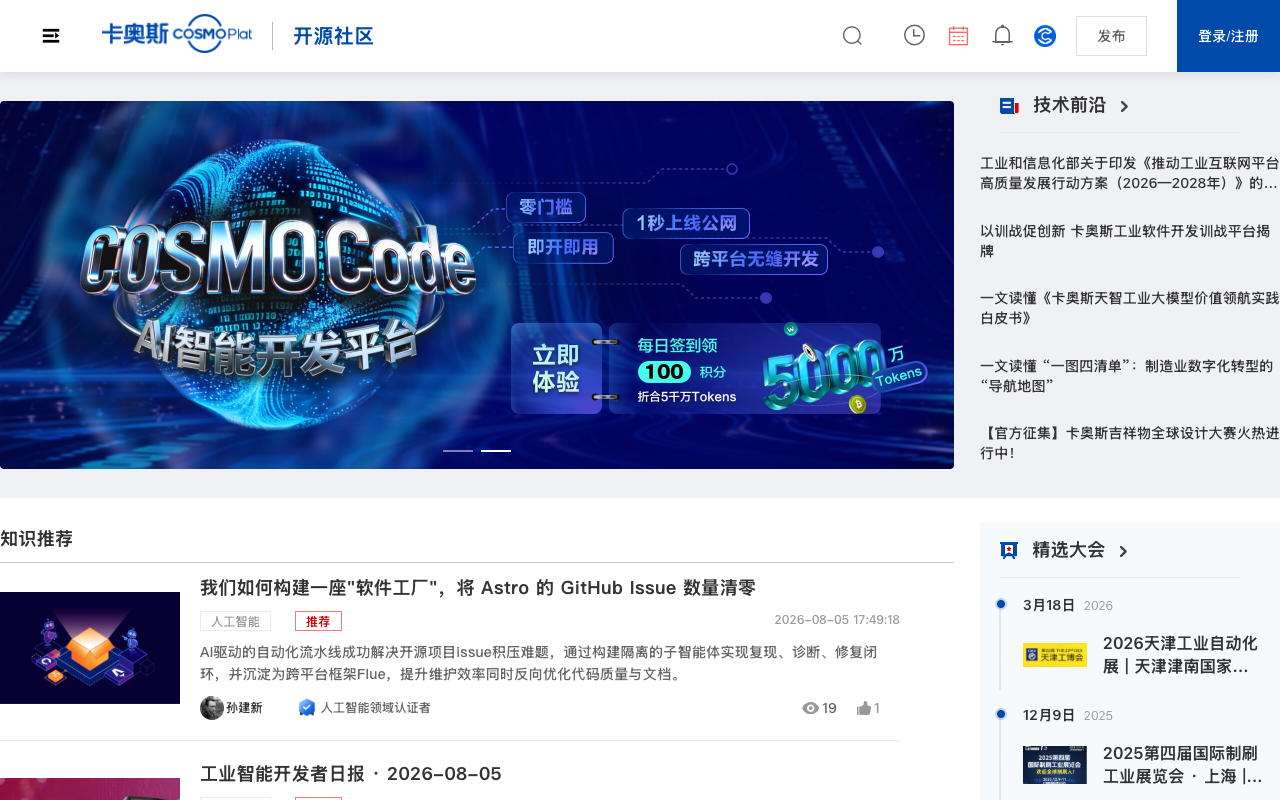Open the red calendar icon
Image resolution: width=1280 pixels, height=800 pixels.
pos(958,36)
